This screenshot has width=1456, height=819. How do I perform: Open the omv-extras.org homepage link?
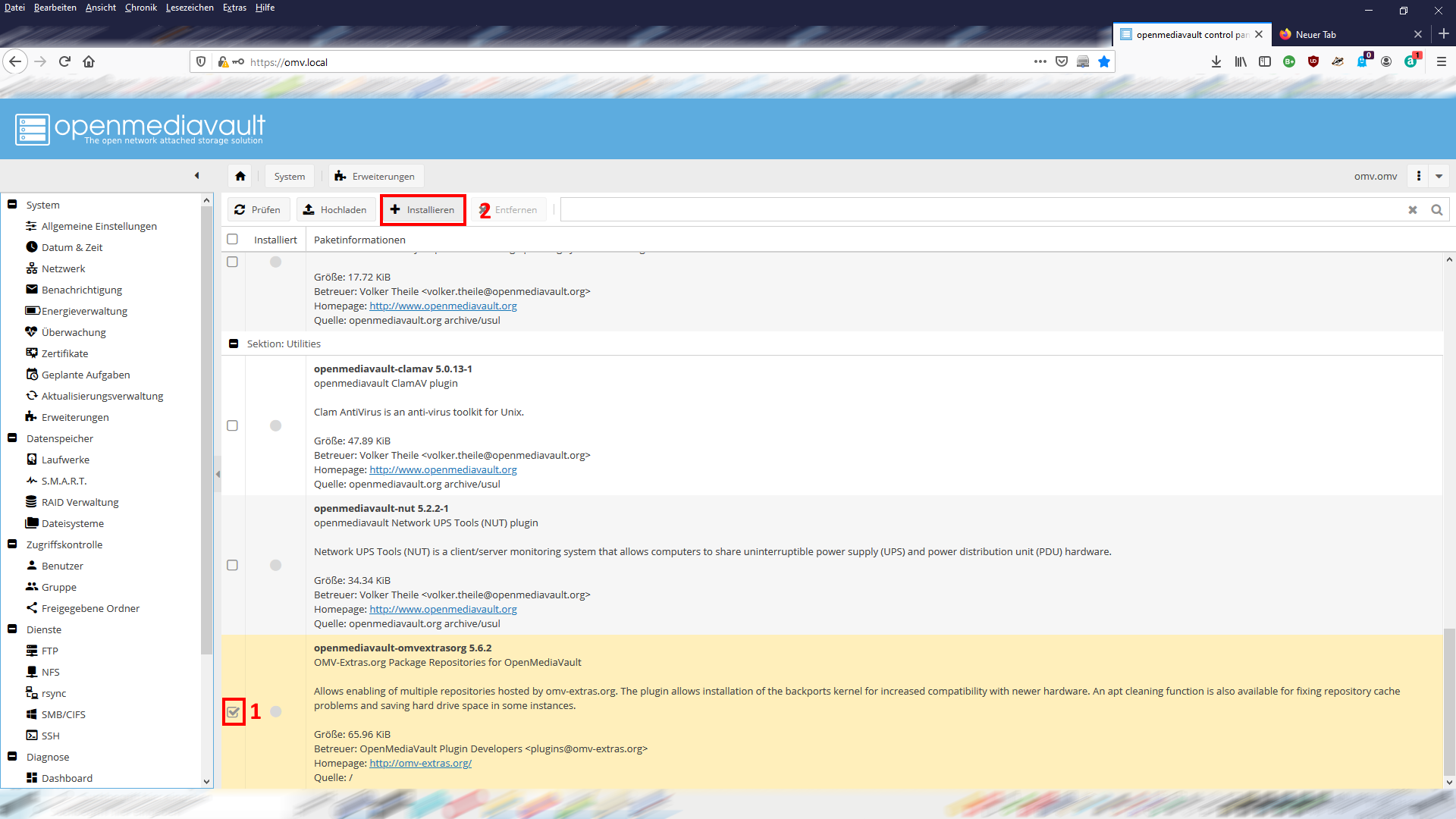click(420, 763)
